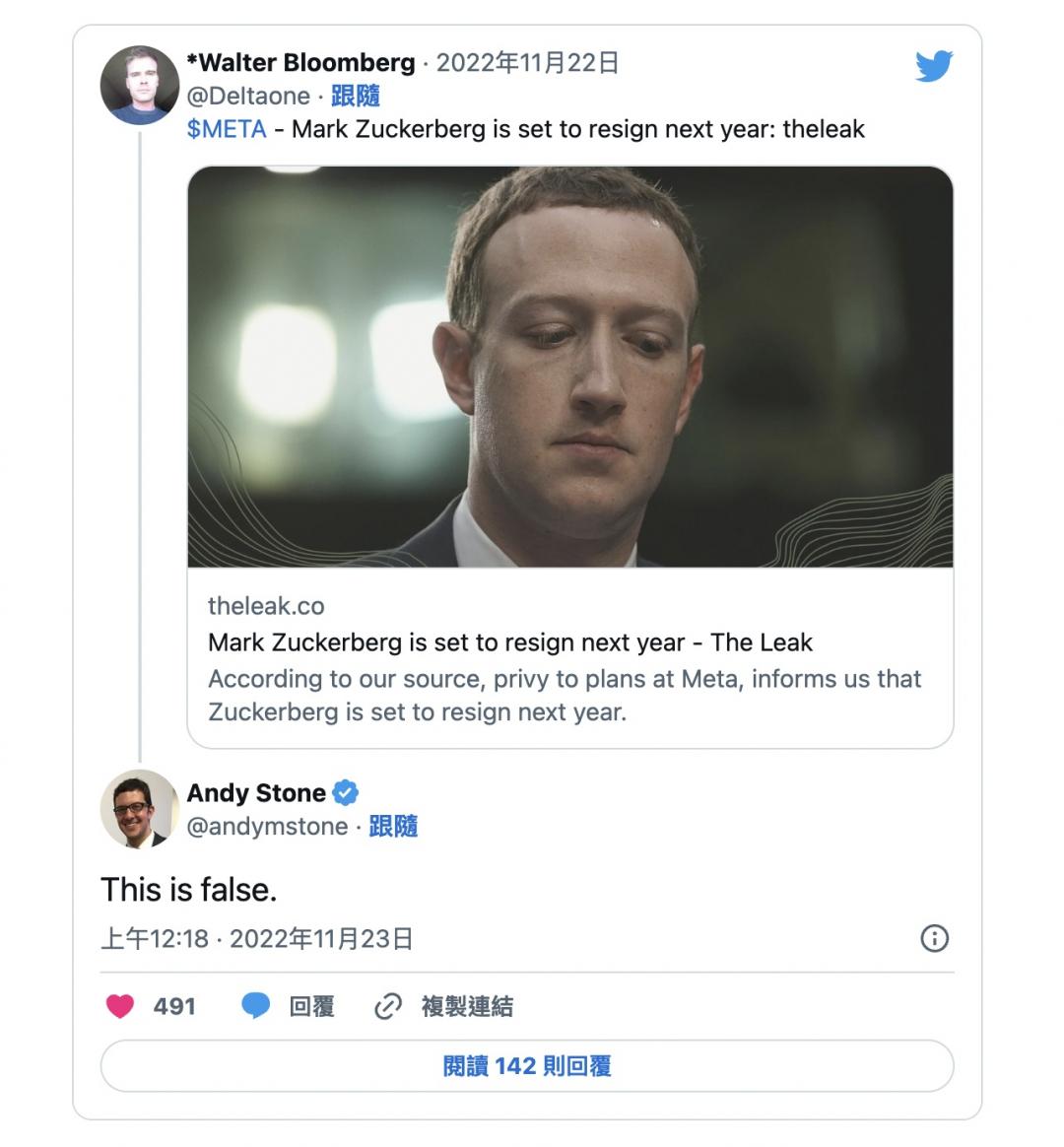Viewport: 1064px width, 1147px height.
Task: Click the Twitter bird logo
Action: (x=933, y=67)
